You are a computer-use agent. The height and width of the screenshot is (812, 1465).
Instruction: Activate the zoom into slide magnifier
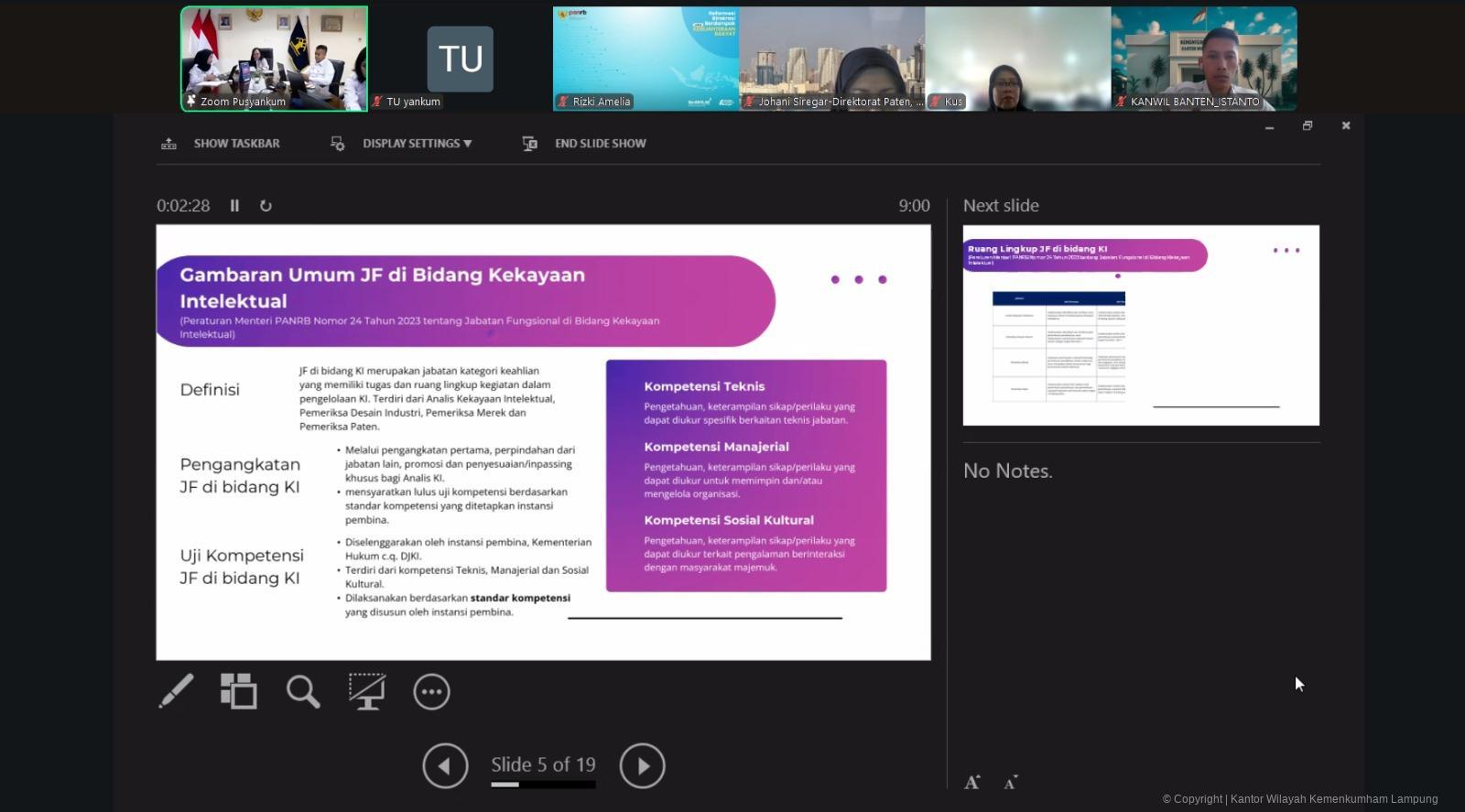(303, 691)
